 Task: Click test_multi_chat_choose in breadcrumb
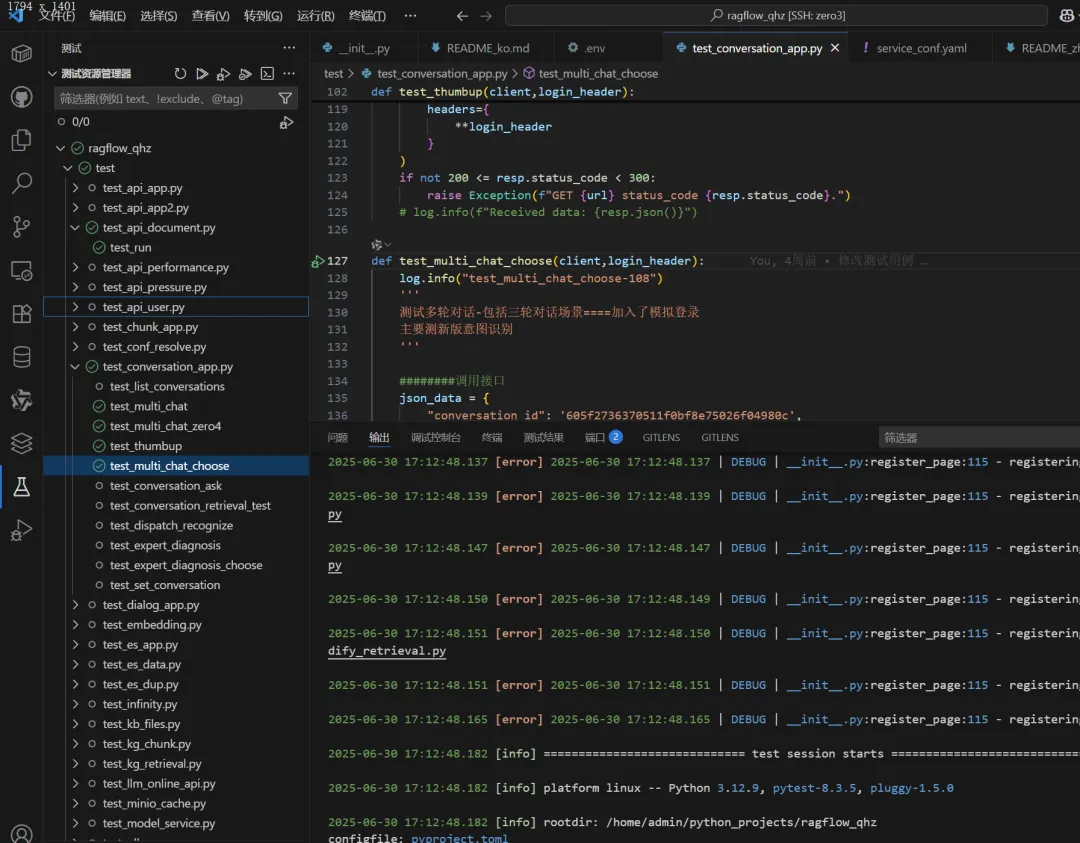(x=598, y=74)
